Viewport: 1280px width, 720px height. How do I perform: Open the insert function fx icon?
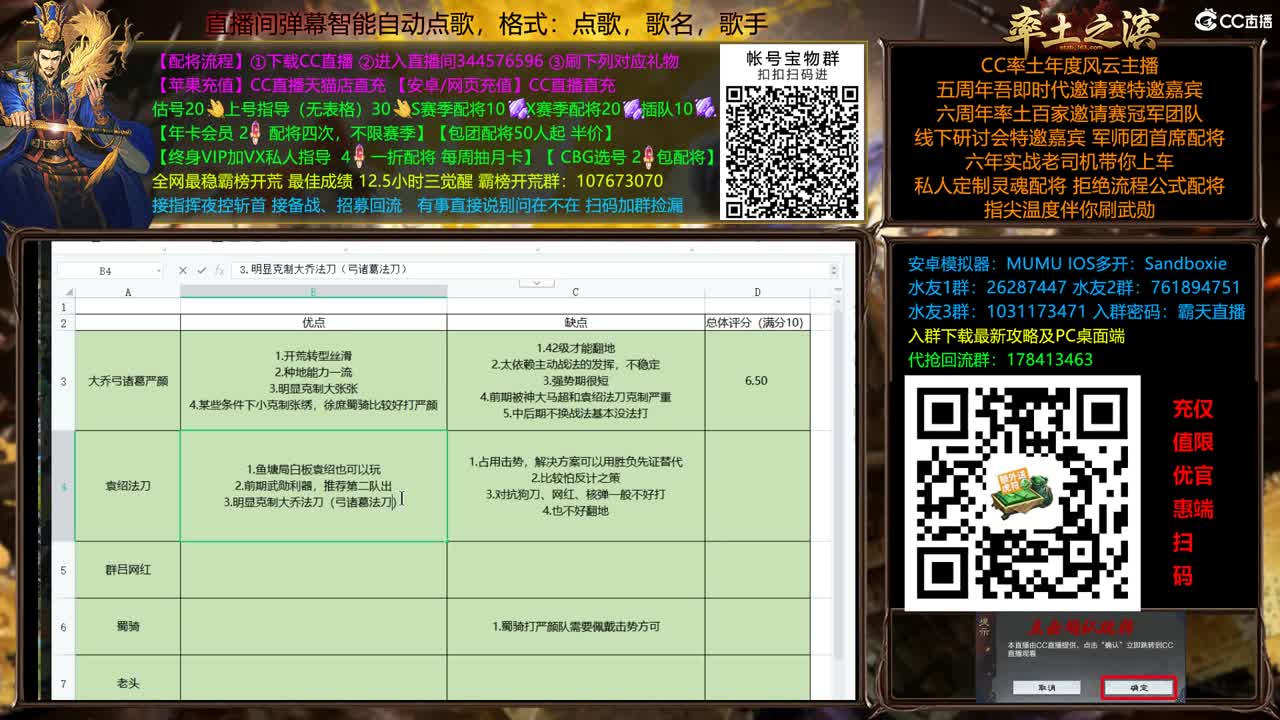click(x=218, y=270)
